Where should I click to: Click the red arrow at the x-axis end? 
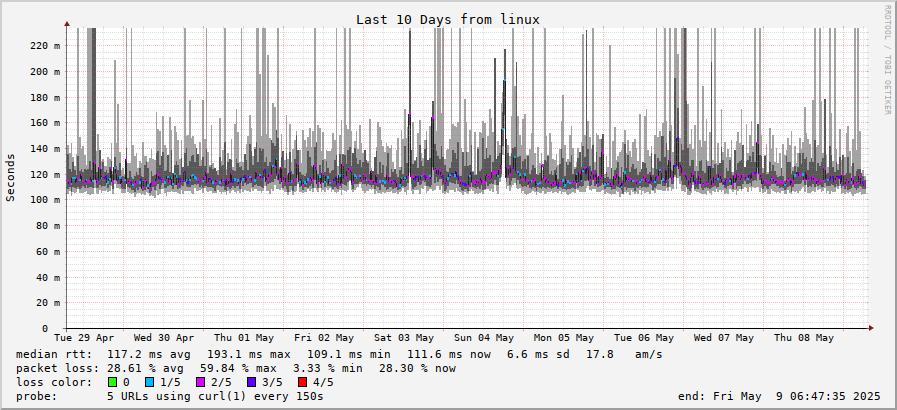click(x=871, y=328)
